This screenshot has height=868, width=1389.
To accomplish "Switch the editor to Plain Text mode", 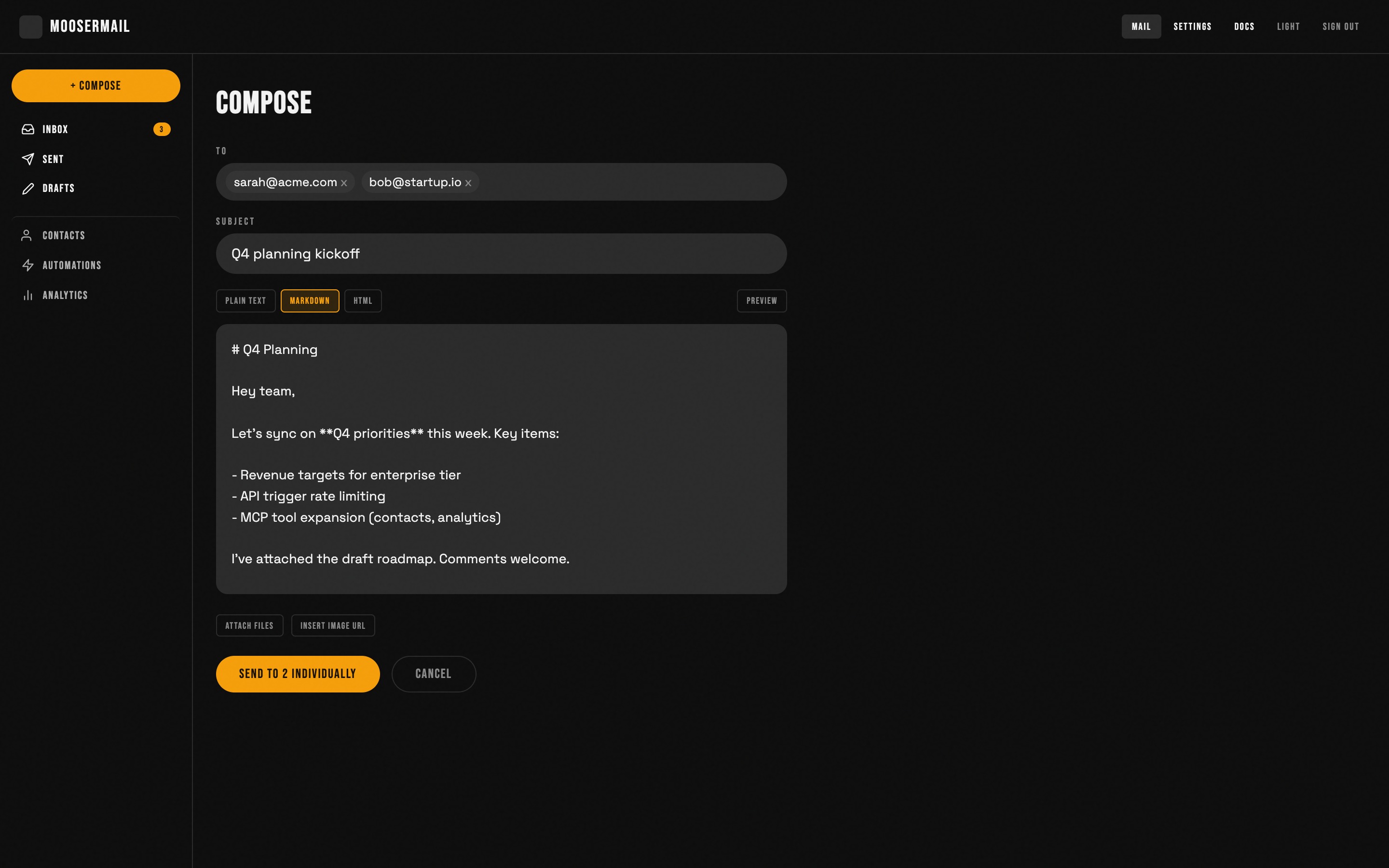I will pyautogui.click(x=245, y=300).
